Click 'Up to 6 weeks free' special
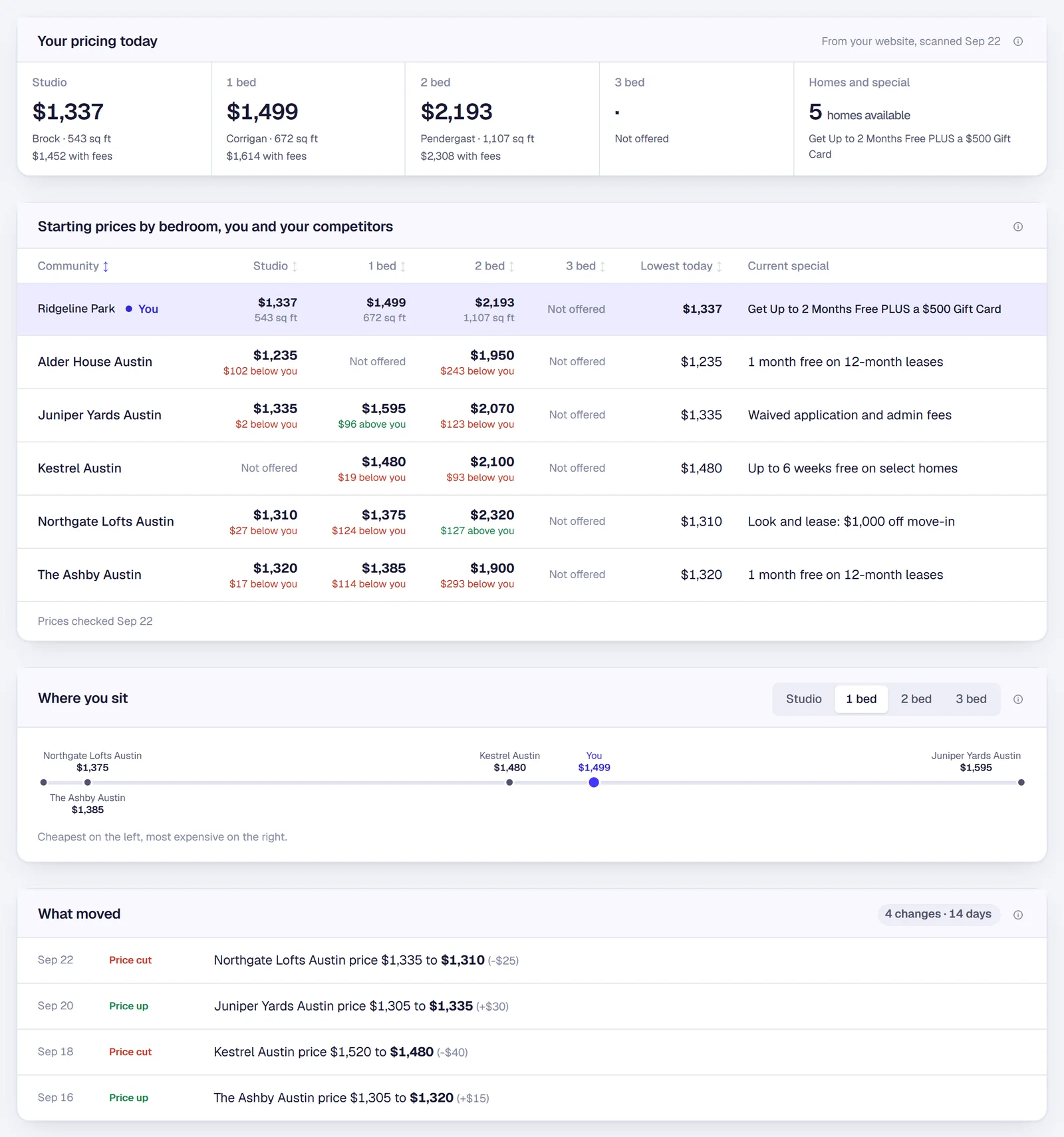This screenshot has width=1064, height=1137. (853, 468)
